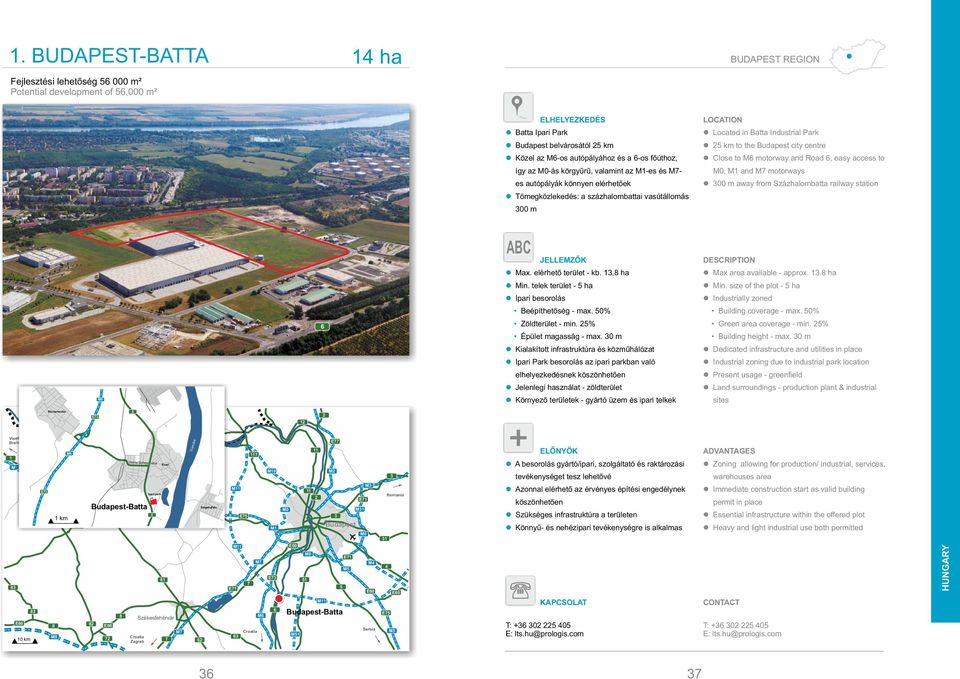The width and height of the screenshot is (960, 679).
Task: Click 'Batta Ipari Park' bullet
Action: point(541,132)
